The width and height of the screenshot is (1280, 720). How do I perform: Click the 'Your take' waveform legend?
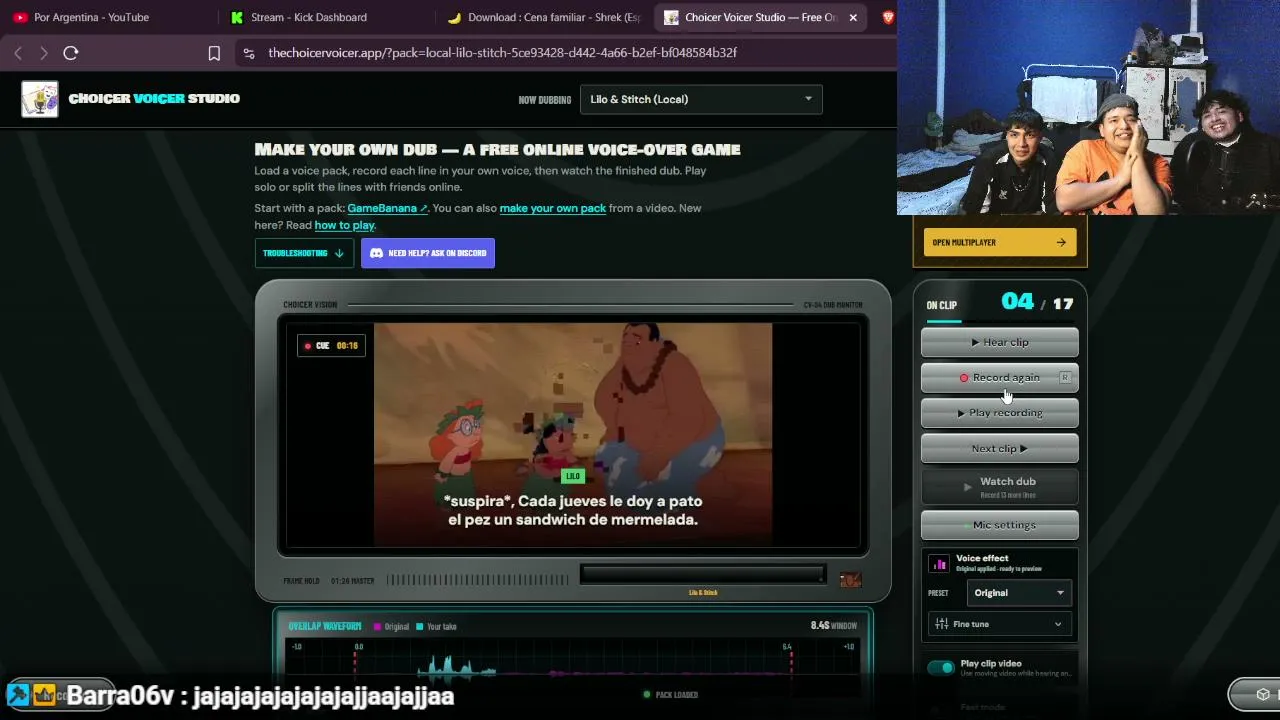coord(436,627)
